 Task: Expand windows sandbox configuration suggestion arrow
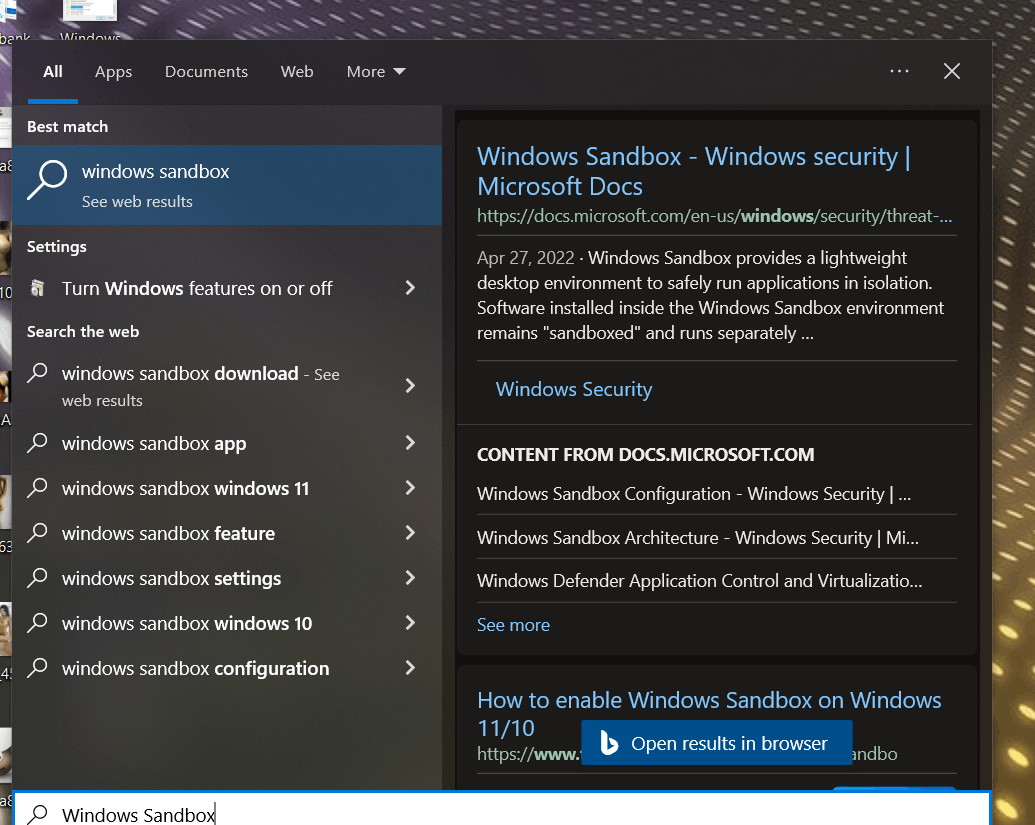[x=410, y=668]
